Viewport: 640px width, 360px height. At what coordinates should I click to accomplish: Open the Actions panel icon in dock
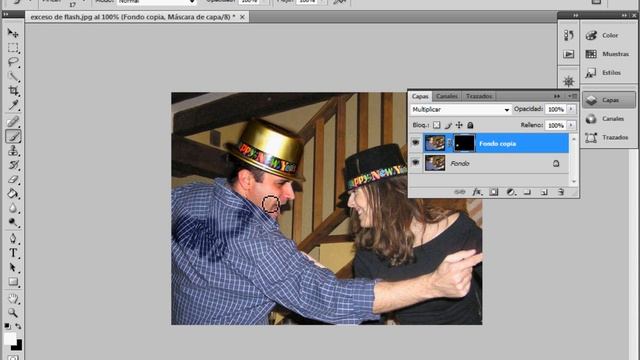[569, 54]
